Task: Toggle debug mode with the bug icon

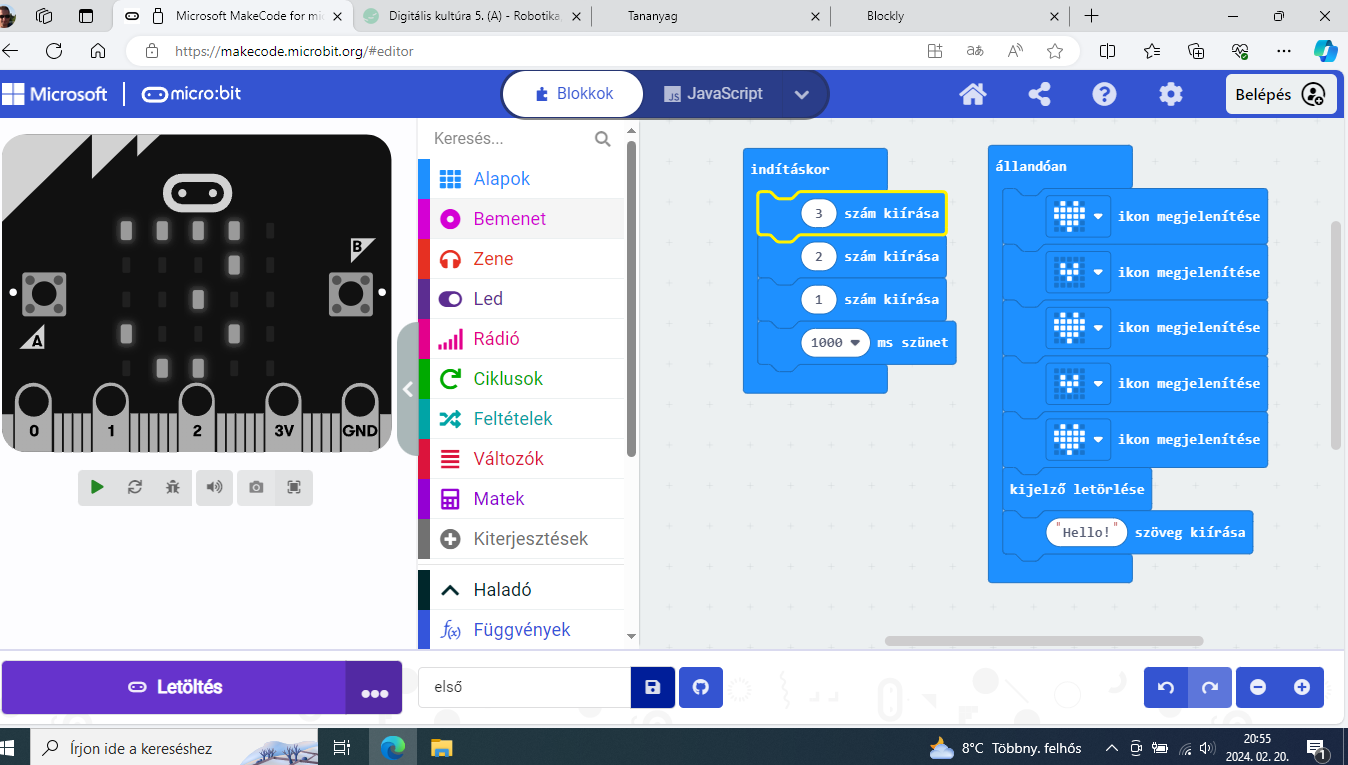Action: 173,487
